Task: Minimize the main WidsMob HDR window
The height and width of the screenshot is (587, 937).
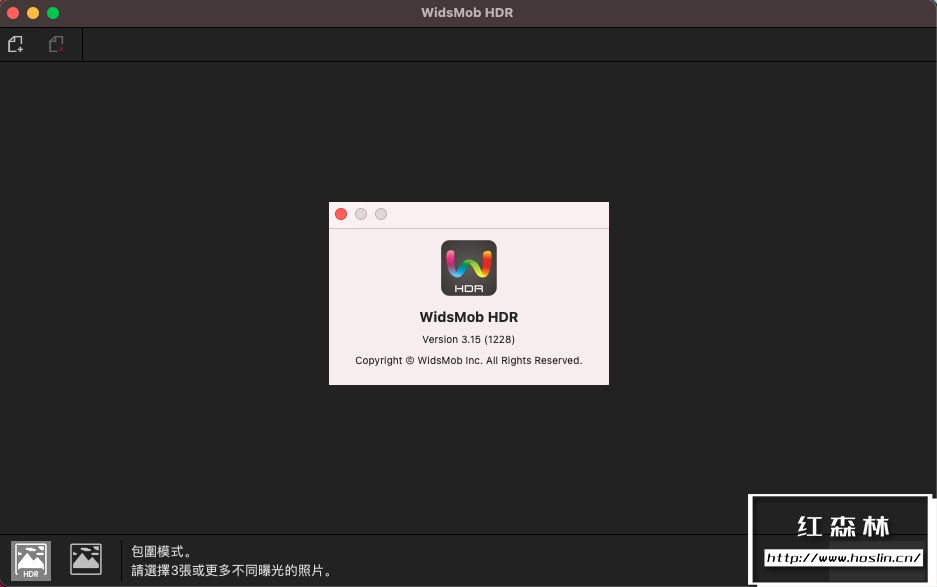Action: point(33,13)
